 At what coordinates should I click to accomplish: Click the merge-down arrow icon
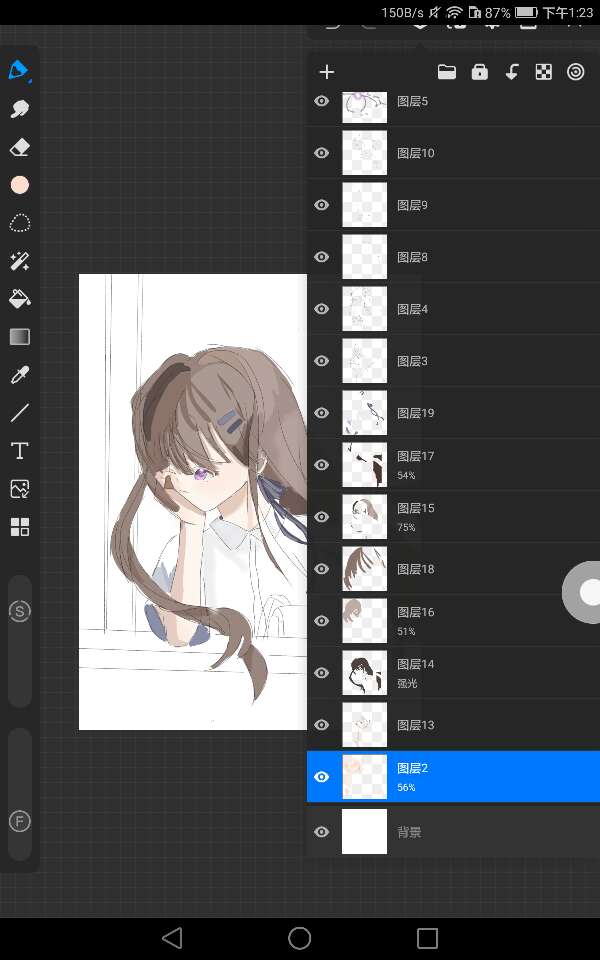coord(511,72)
